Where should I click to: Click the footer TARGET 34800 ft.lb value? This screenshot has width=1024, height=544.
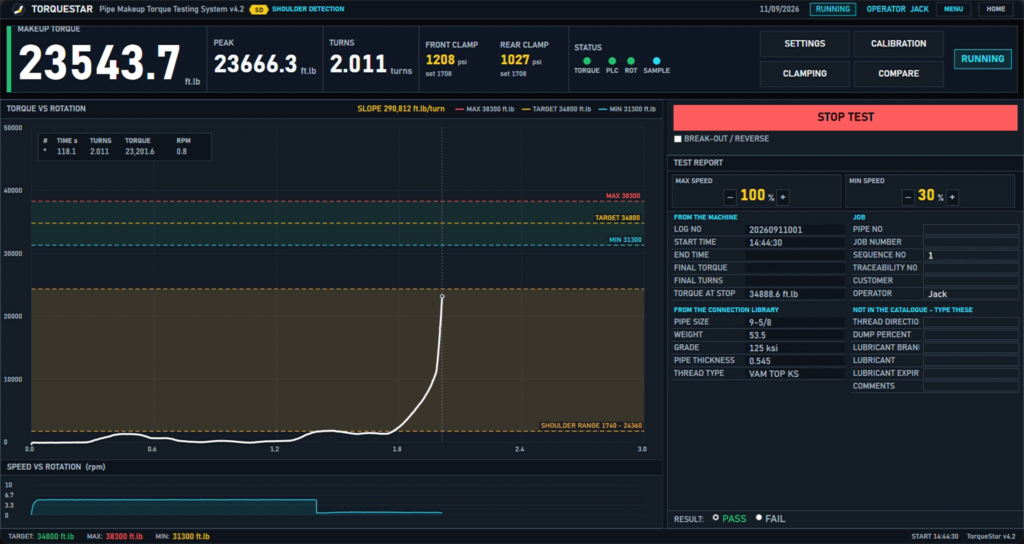(55, 537)
